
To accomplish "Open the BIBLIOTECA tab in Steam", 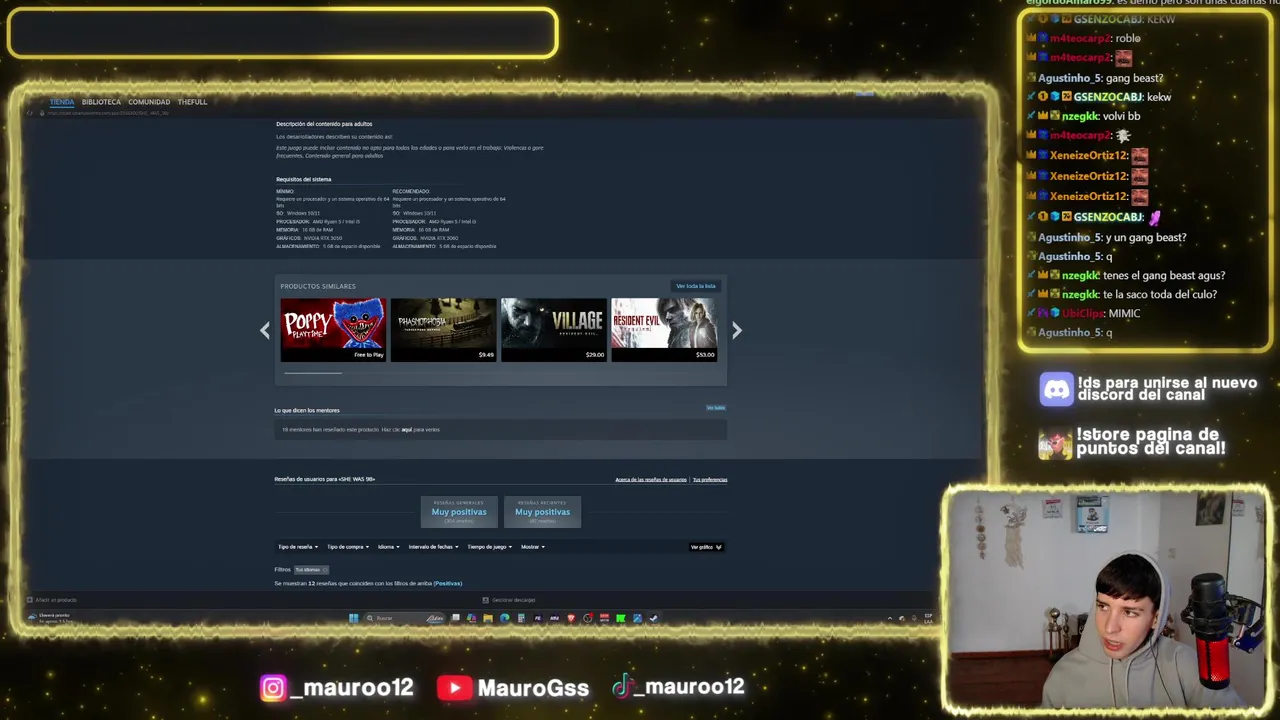I will coord(101,102).
